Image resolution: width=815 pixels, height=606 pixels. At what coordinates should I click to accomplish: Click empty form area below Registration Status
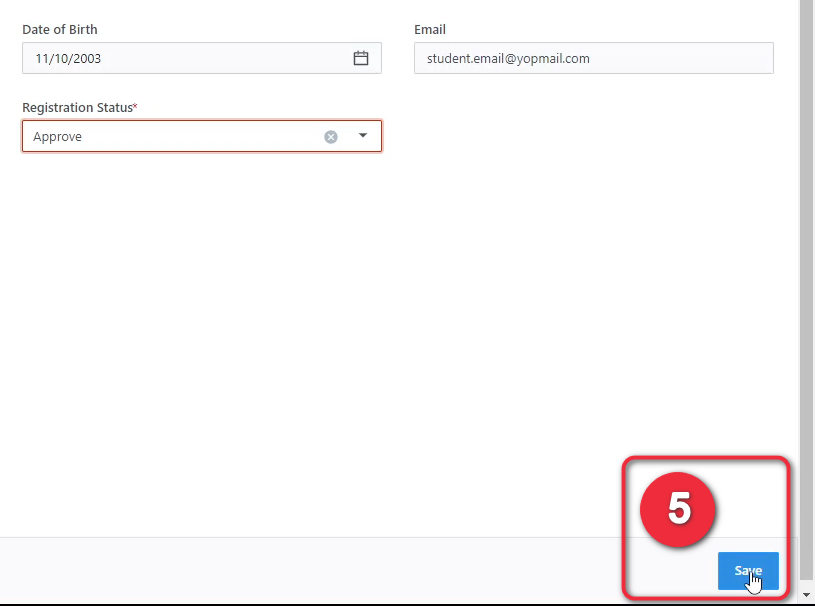tap(200, 300)
